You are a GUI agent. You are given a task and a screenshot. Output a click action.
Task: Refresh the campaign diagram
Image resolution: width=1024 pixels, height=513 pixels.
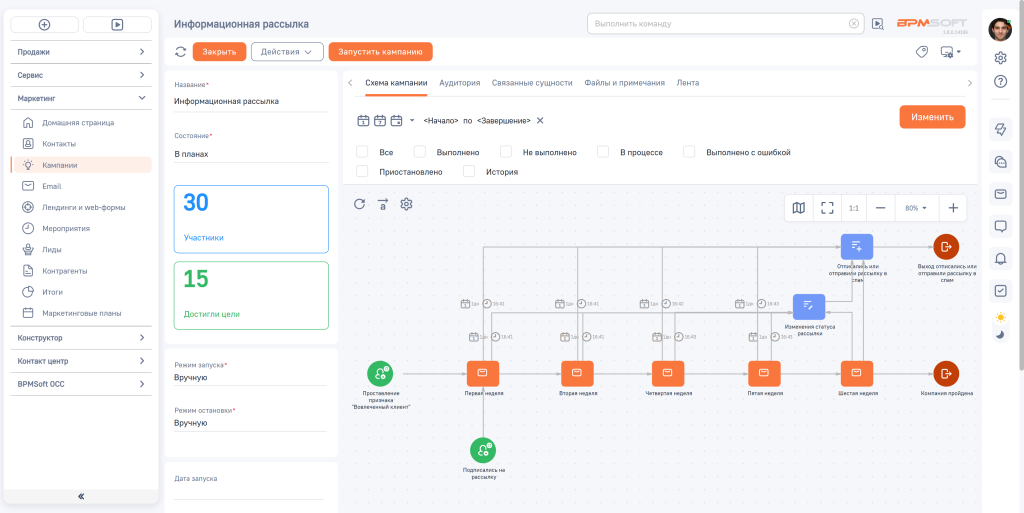[x=359, y=204]
